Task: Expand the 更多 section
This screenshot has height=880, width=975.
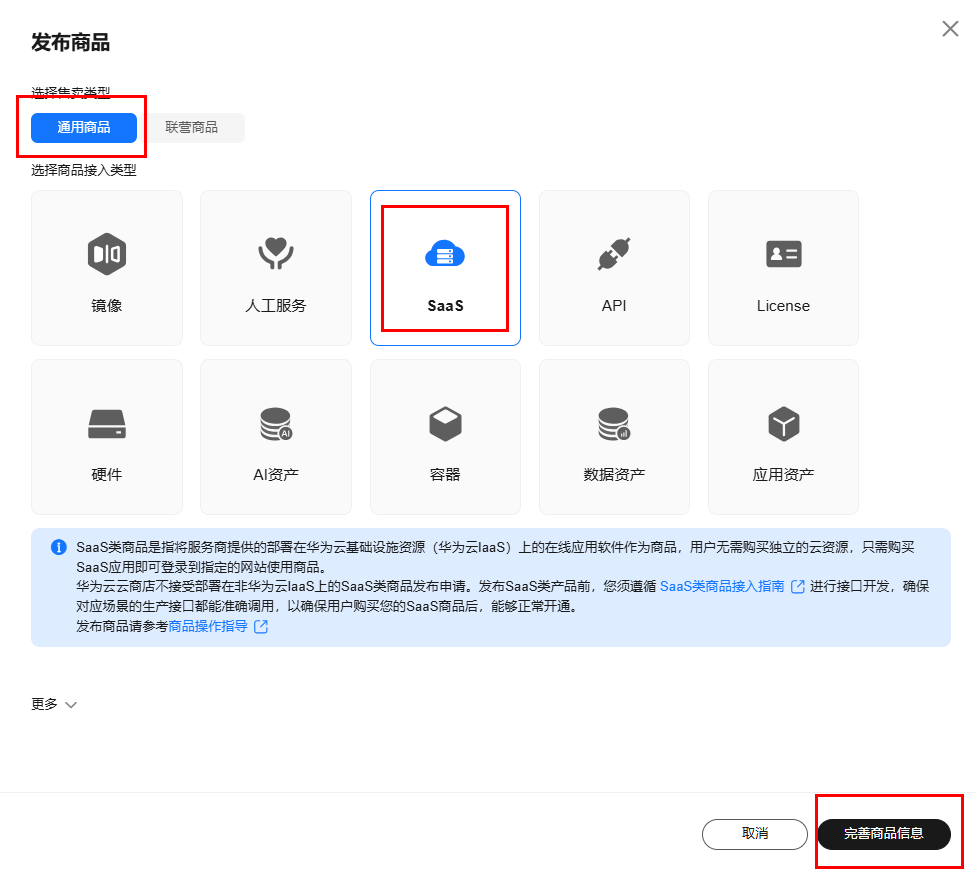Action: pos(45,704)
